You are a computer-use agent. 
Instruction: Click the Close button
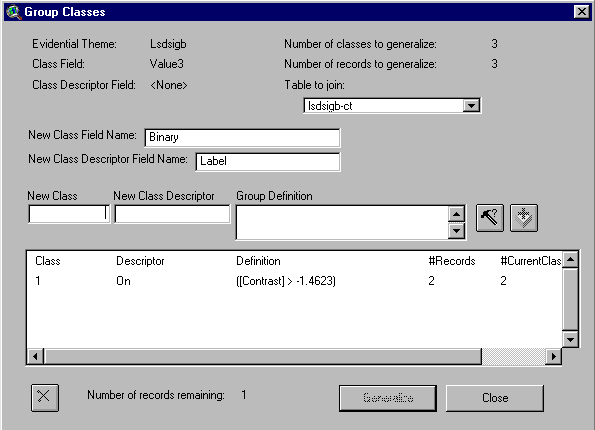click(x=495, y=398)
